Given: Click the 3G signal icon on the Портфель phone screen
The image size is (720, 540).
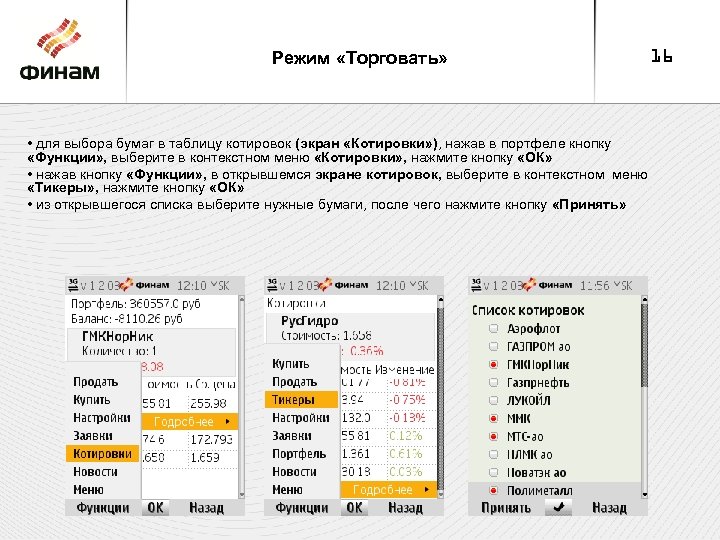Looking at the screenshot, I should pyautogui.click(x=73, y=285).
